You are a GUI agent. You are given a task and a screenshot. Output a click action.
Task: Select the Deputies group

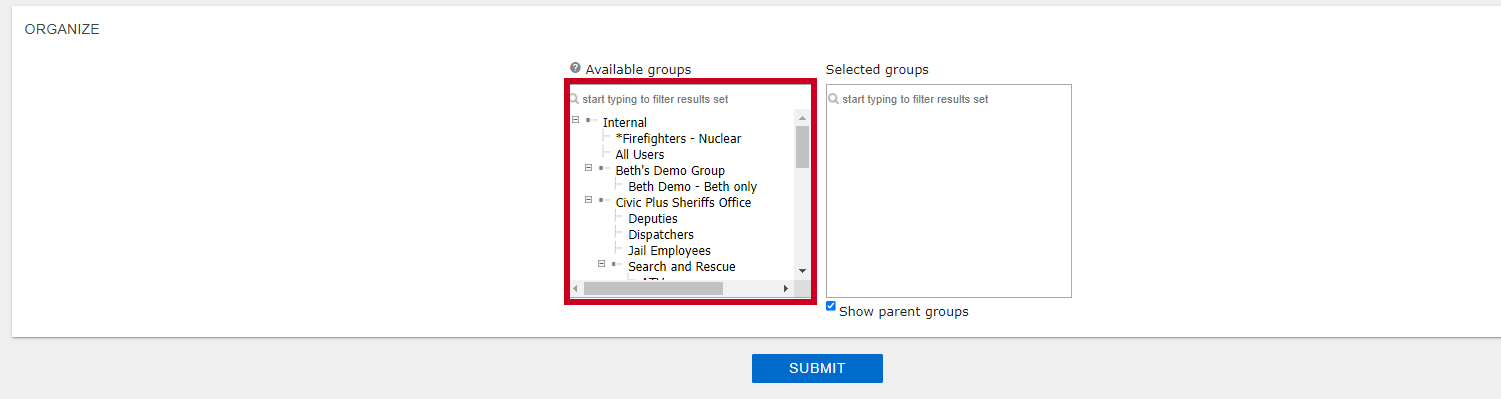[653, 219]
